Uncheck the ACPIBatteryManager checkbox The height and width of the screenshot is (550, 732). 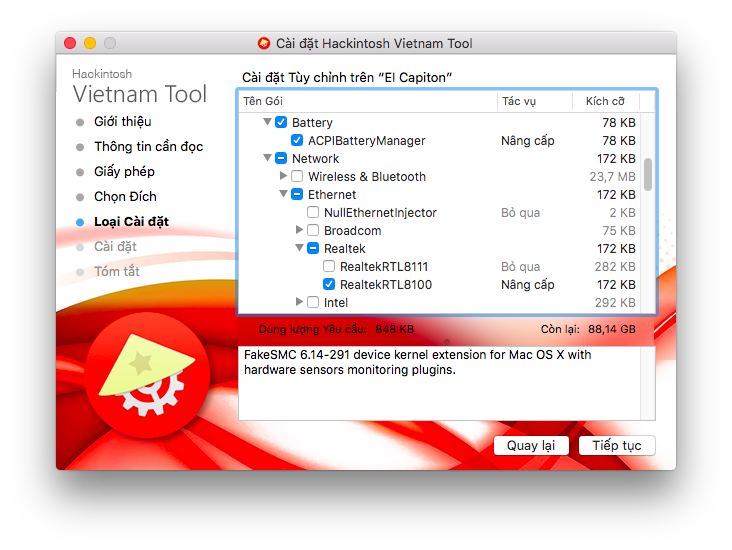[x=297, y=141]
